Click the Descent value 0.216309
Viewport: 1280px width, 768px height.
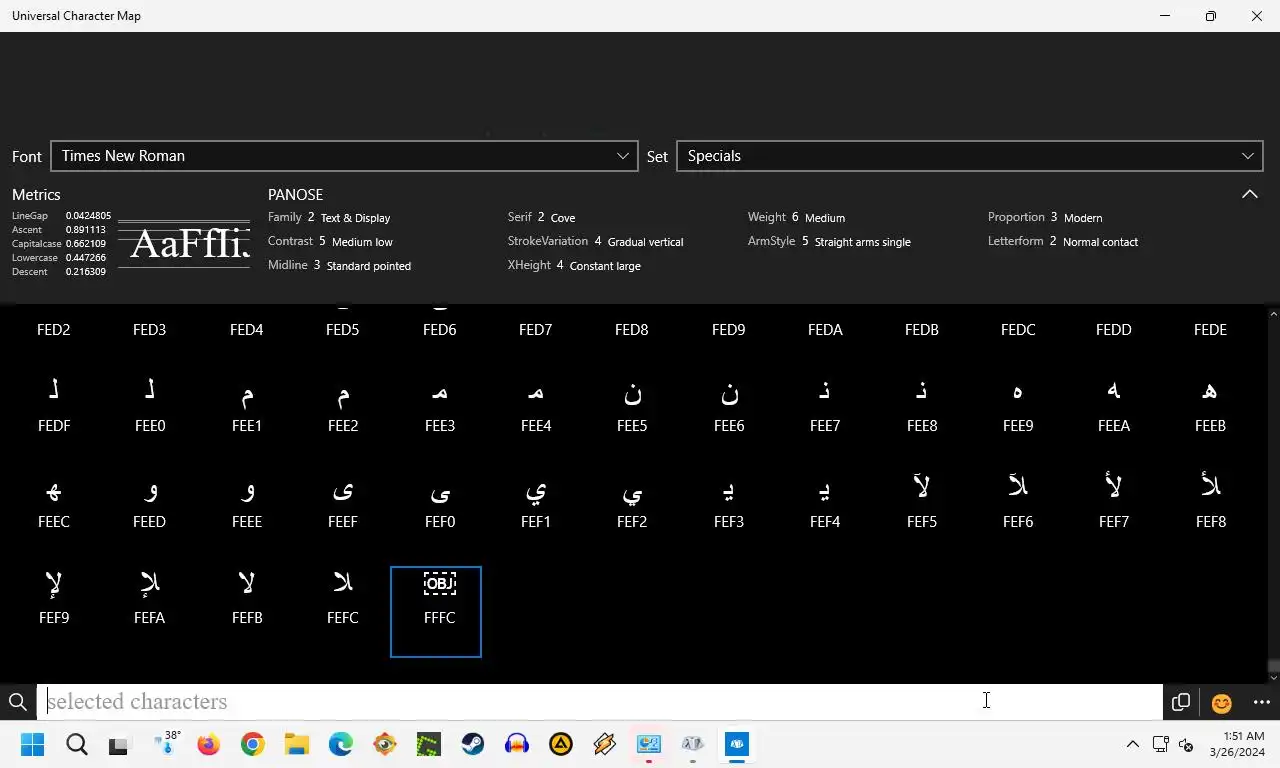86,272
